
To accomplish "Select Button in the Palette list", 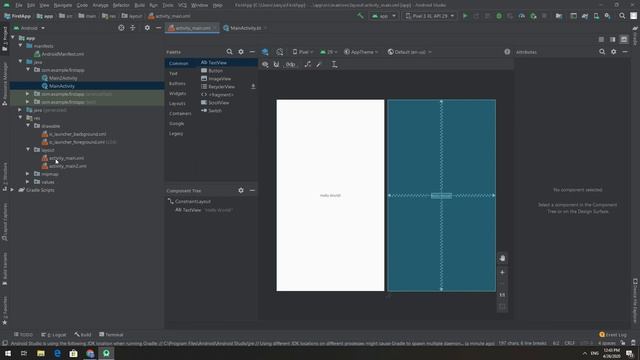I will (x=216, y=71).
